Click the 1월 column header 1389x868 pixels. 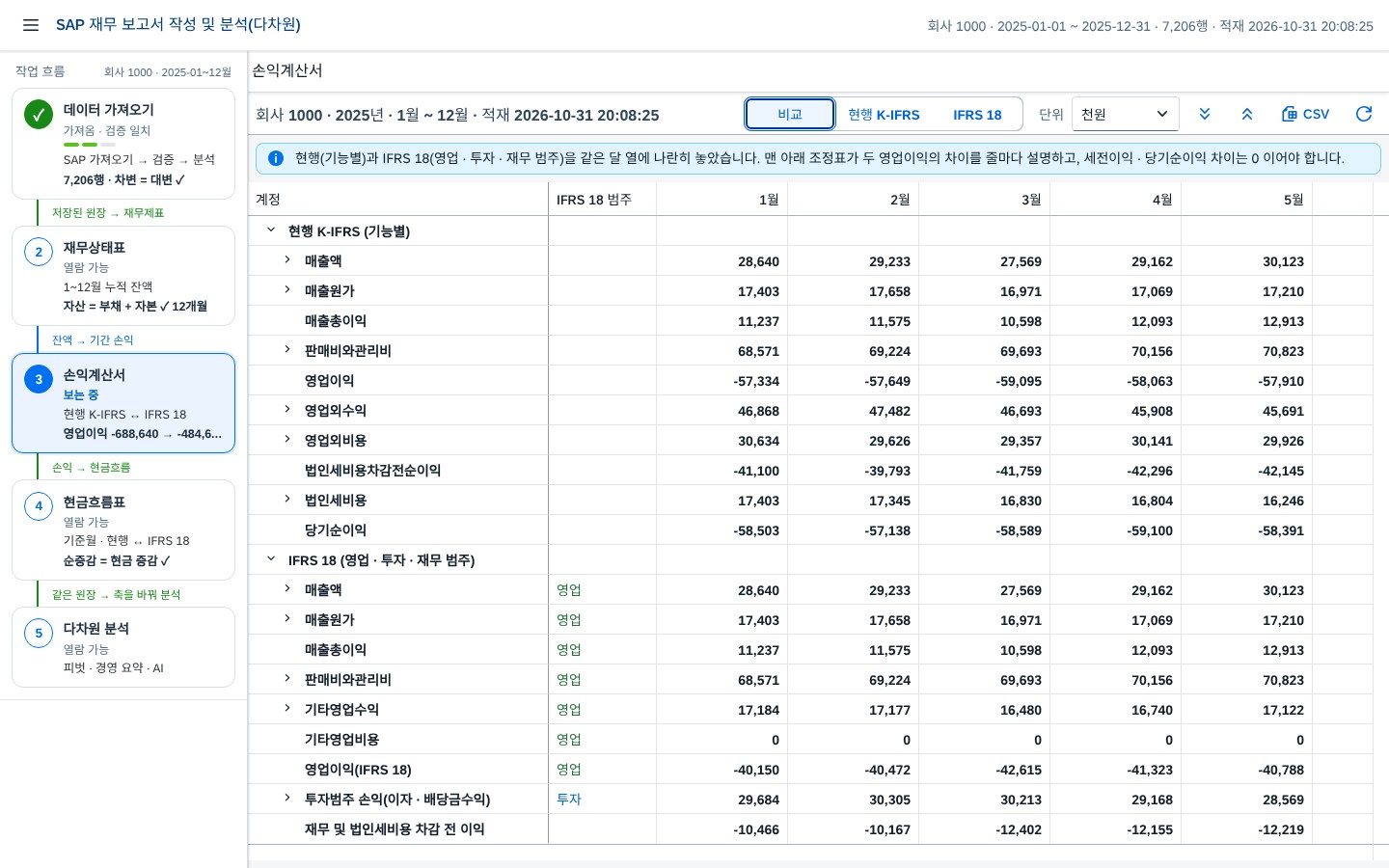point(722,200)
